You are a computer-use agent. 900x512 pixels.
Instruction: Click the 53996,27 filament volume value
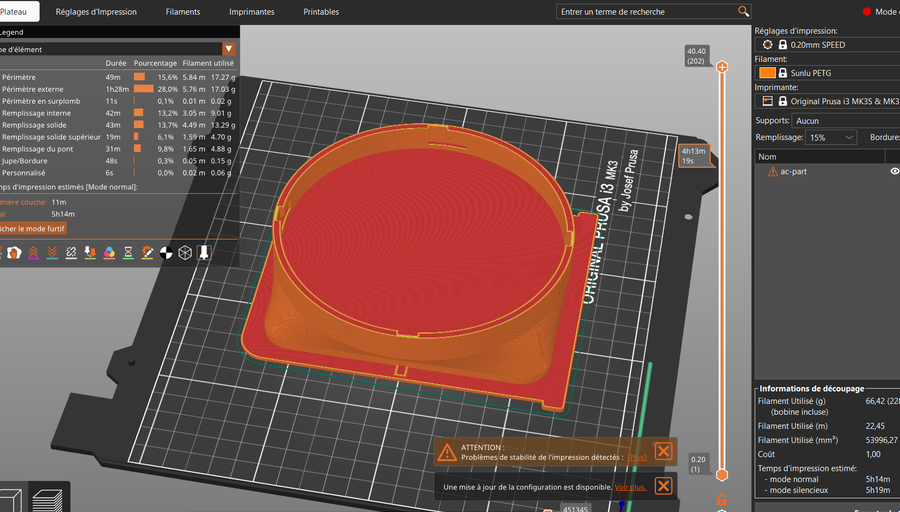881,440
